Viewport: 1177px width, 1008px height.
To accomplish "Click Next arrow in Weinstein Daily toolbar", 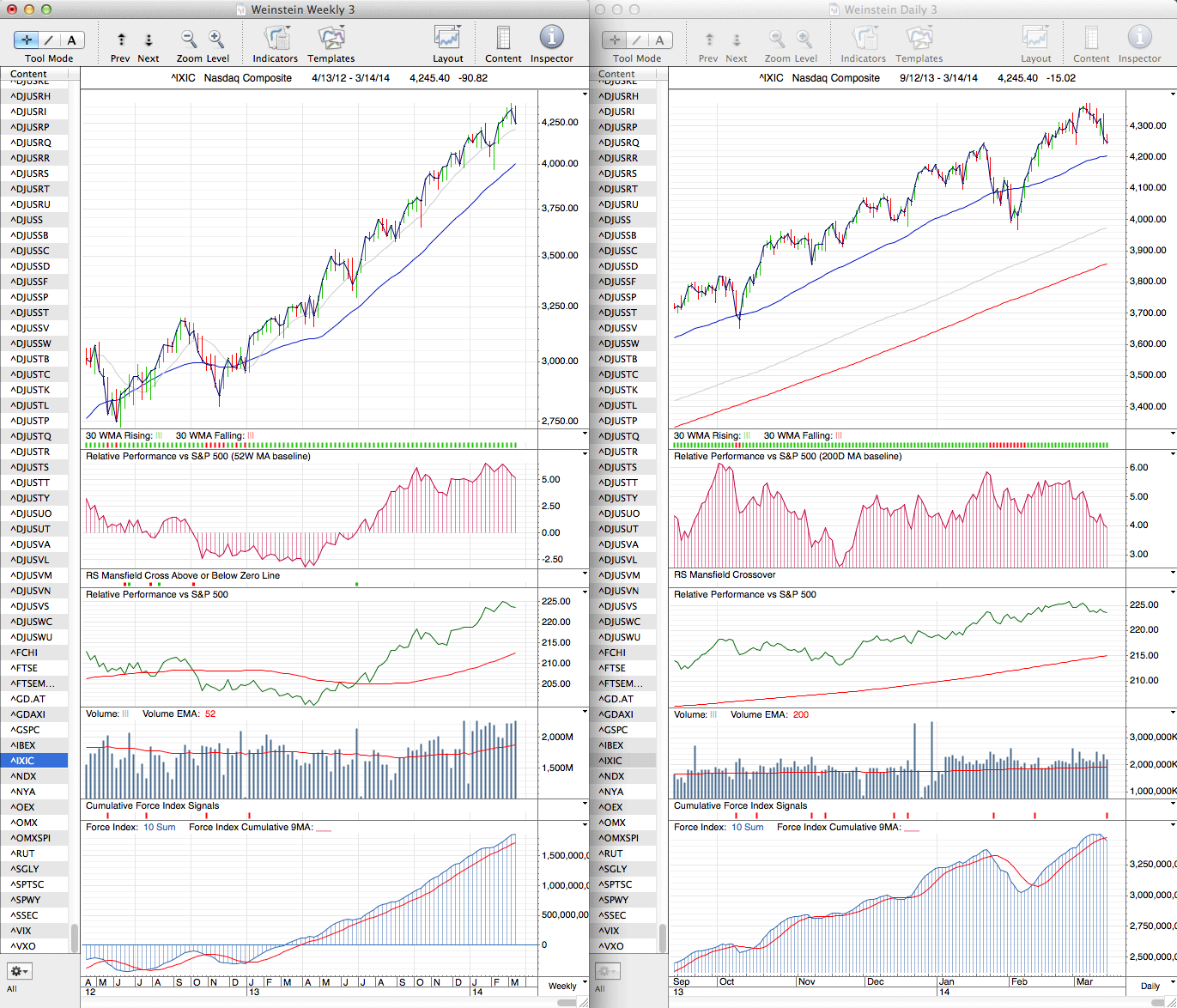I will click(737, 39).
